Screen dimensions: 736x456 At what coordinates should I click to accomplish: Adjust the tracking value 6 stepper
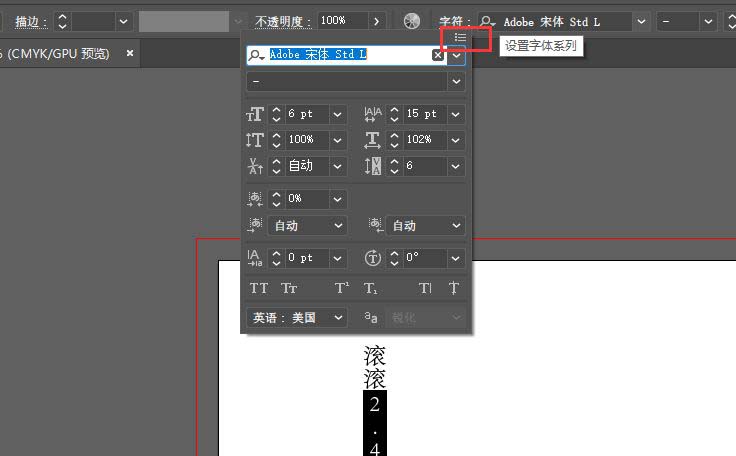pyautogui.click(x=394, y=166)
